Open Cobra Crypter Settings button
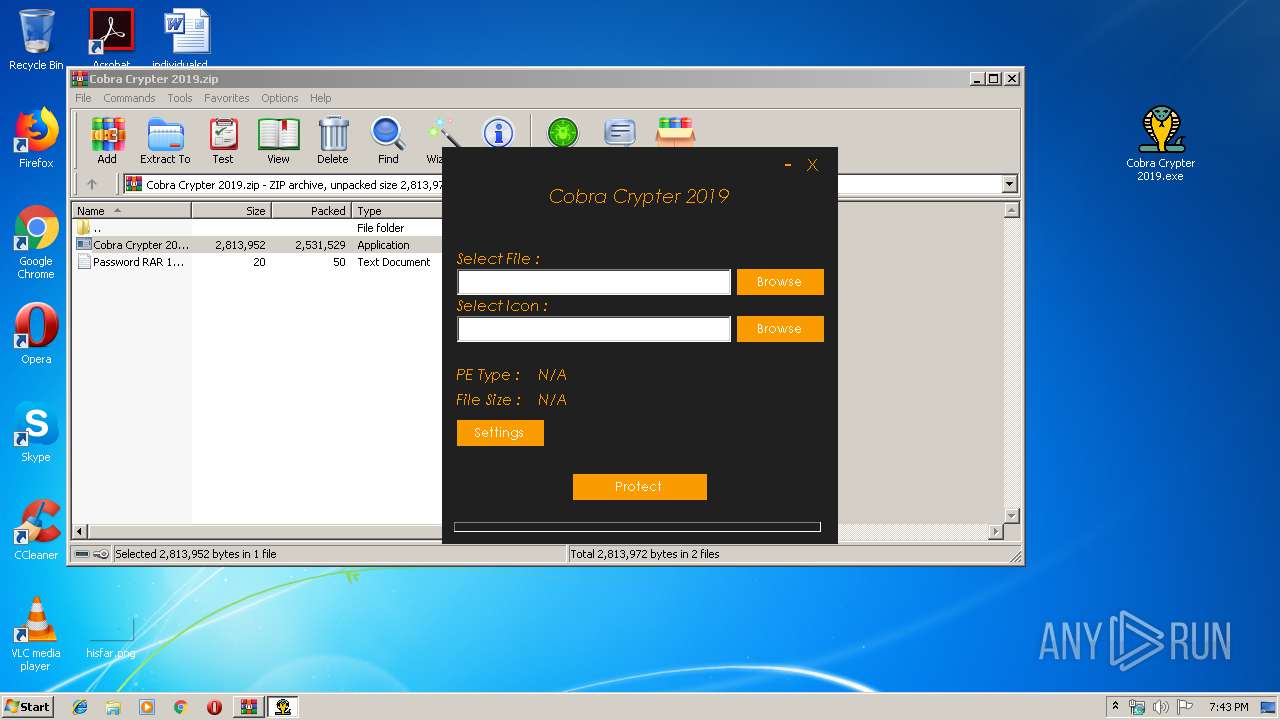The image size is (1280, 720). pos(500,433)
